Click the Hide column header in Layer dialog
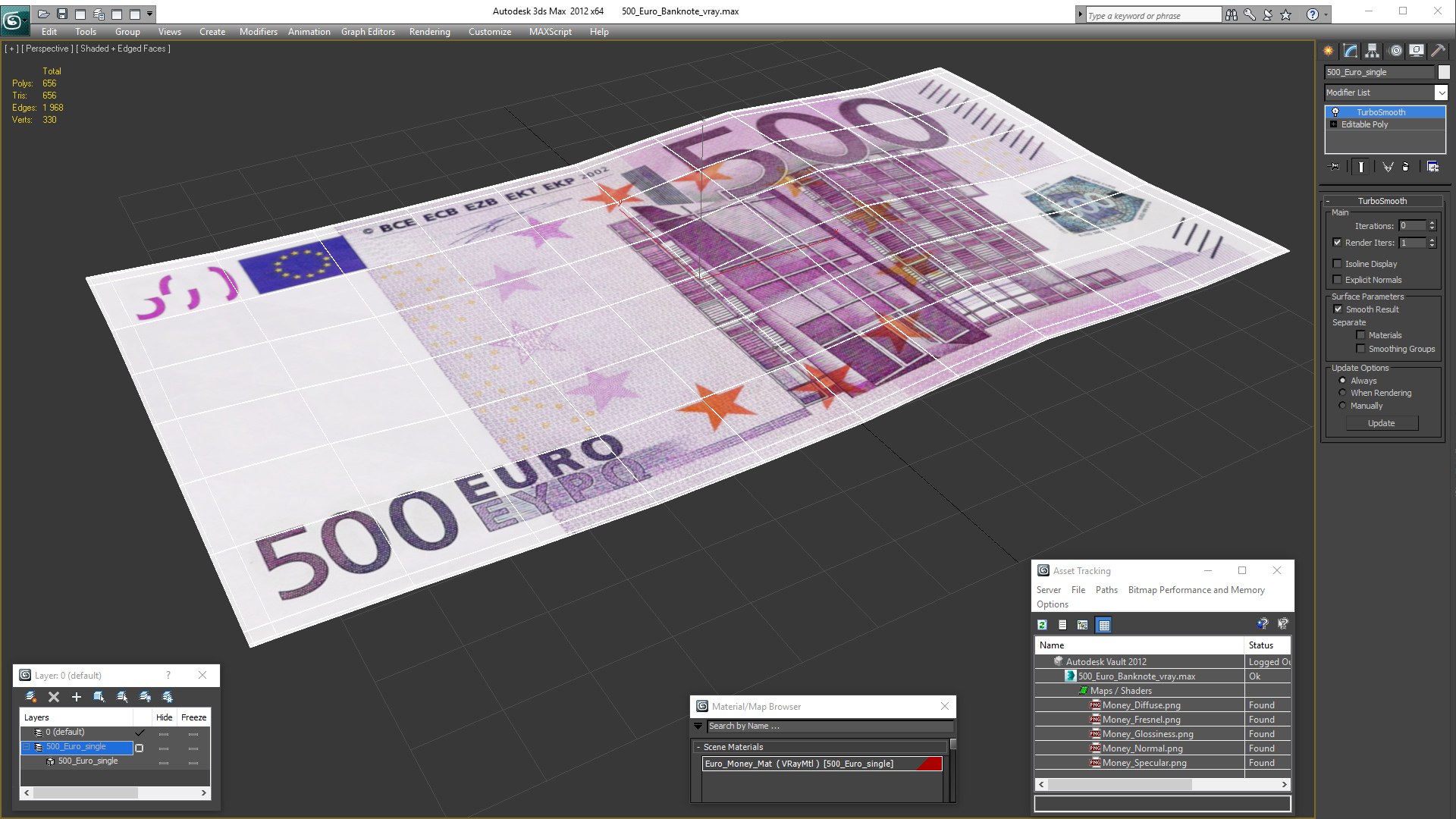 [x=164, y=717]
